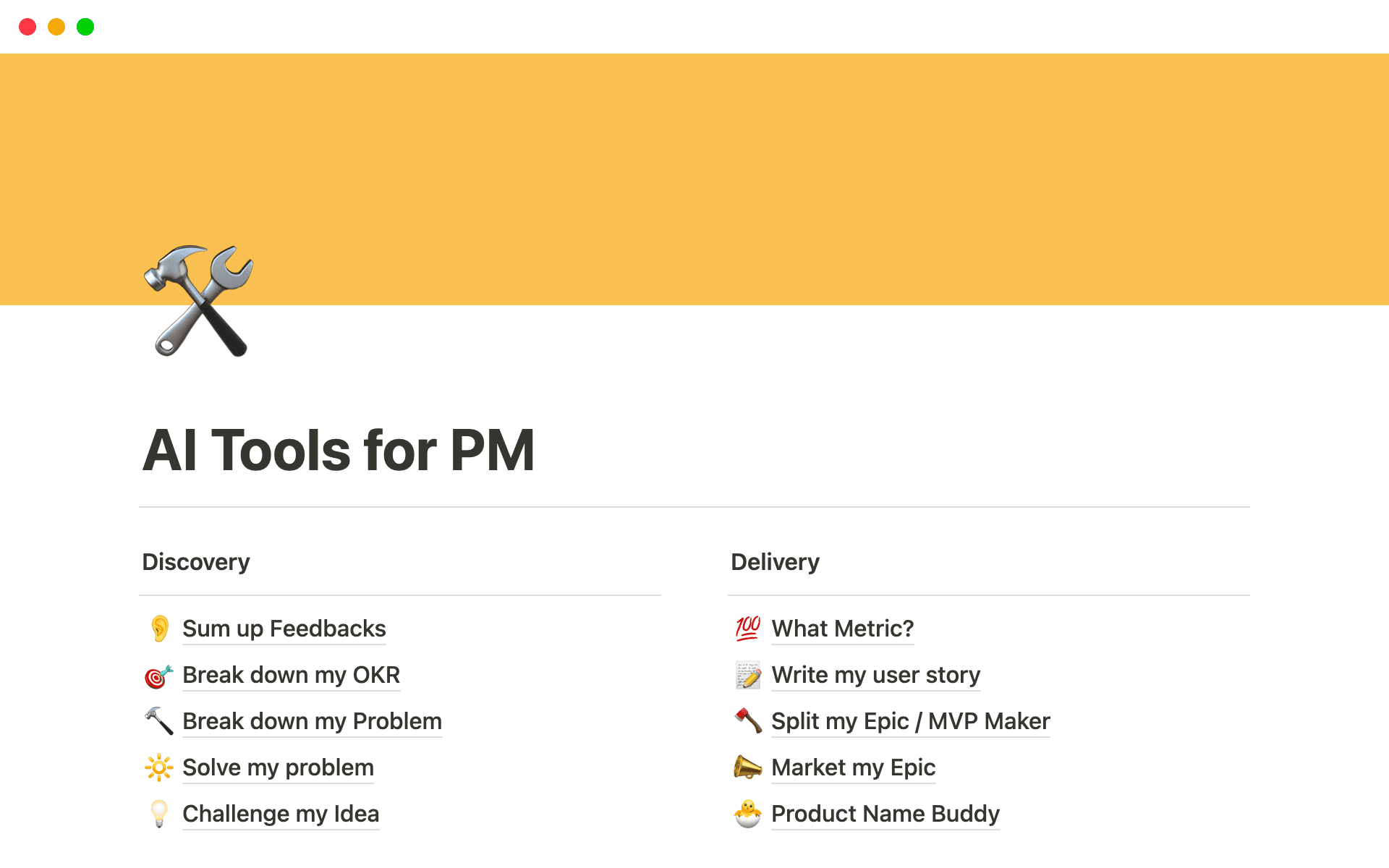Screen dimensions: 1389x868
Task: Click the hammer and wrench page icon
Action: point(197,299)
